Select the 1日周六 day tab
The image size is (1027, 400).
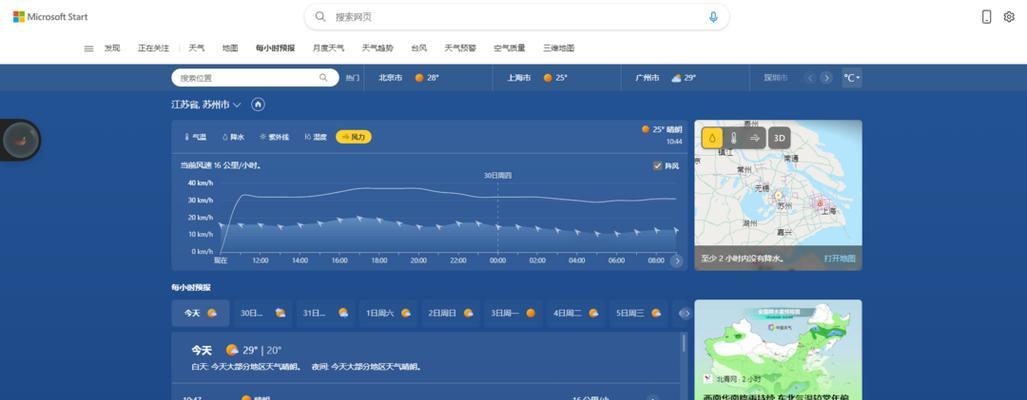tap(388, 313)
